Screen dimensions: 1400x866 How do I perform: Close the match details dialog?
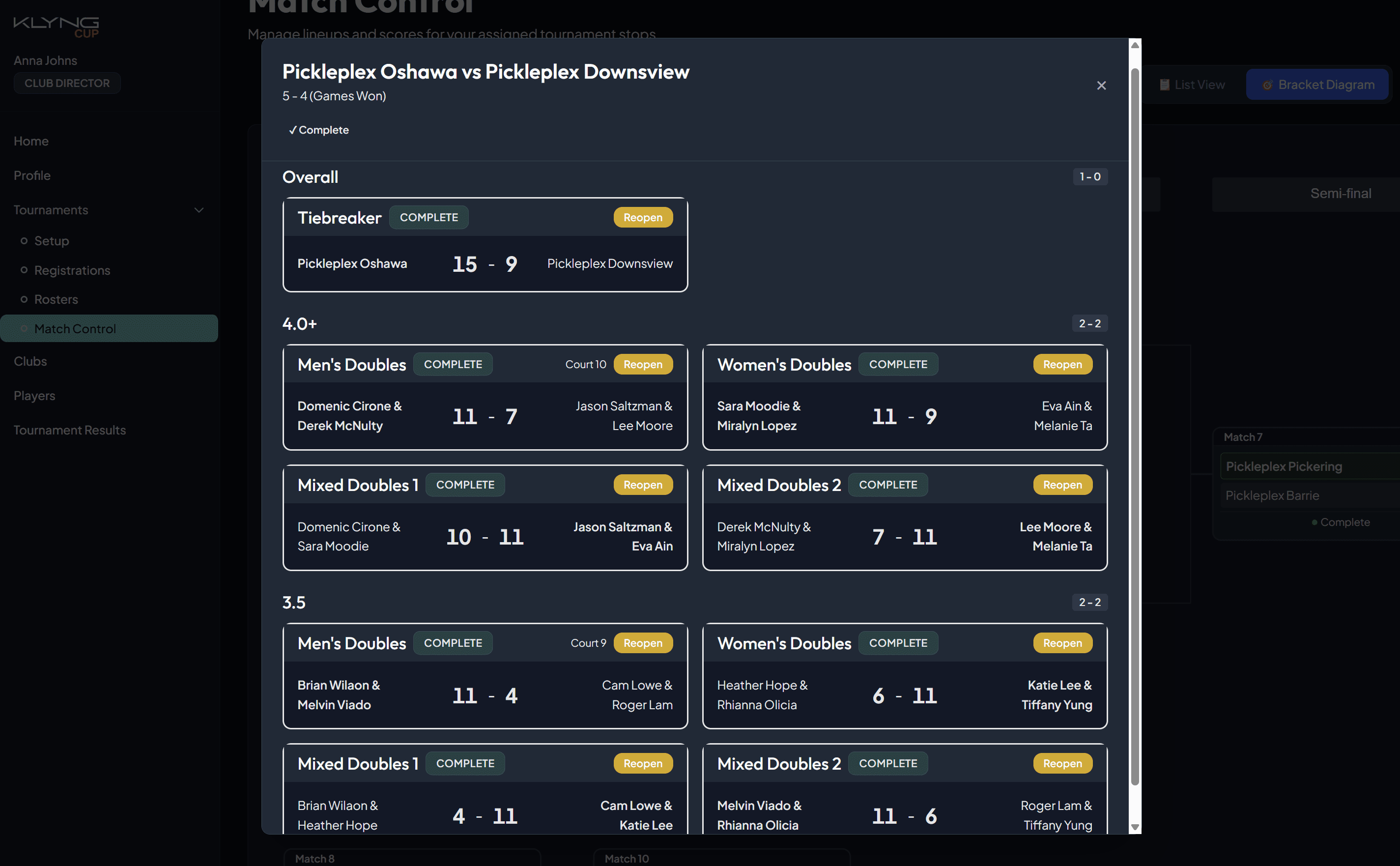coord(1101,86)
